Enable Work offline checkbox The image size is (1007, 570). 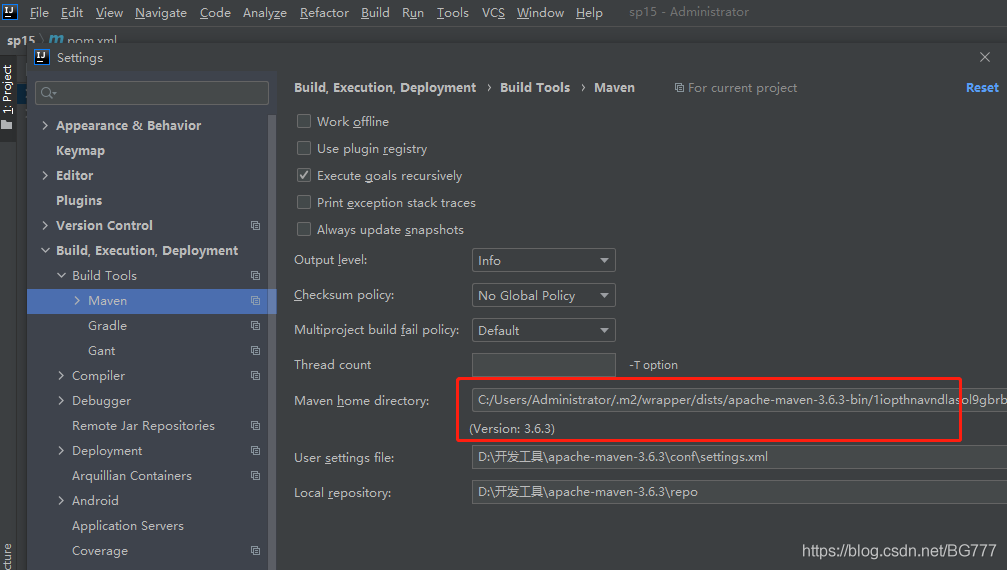[304, 121]
